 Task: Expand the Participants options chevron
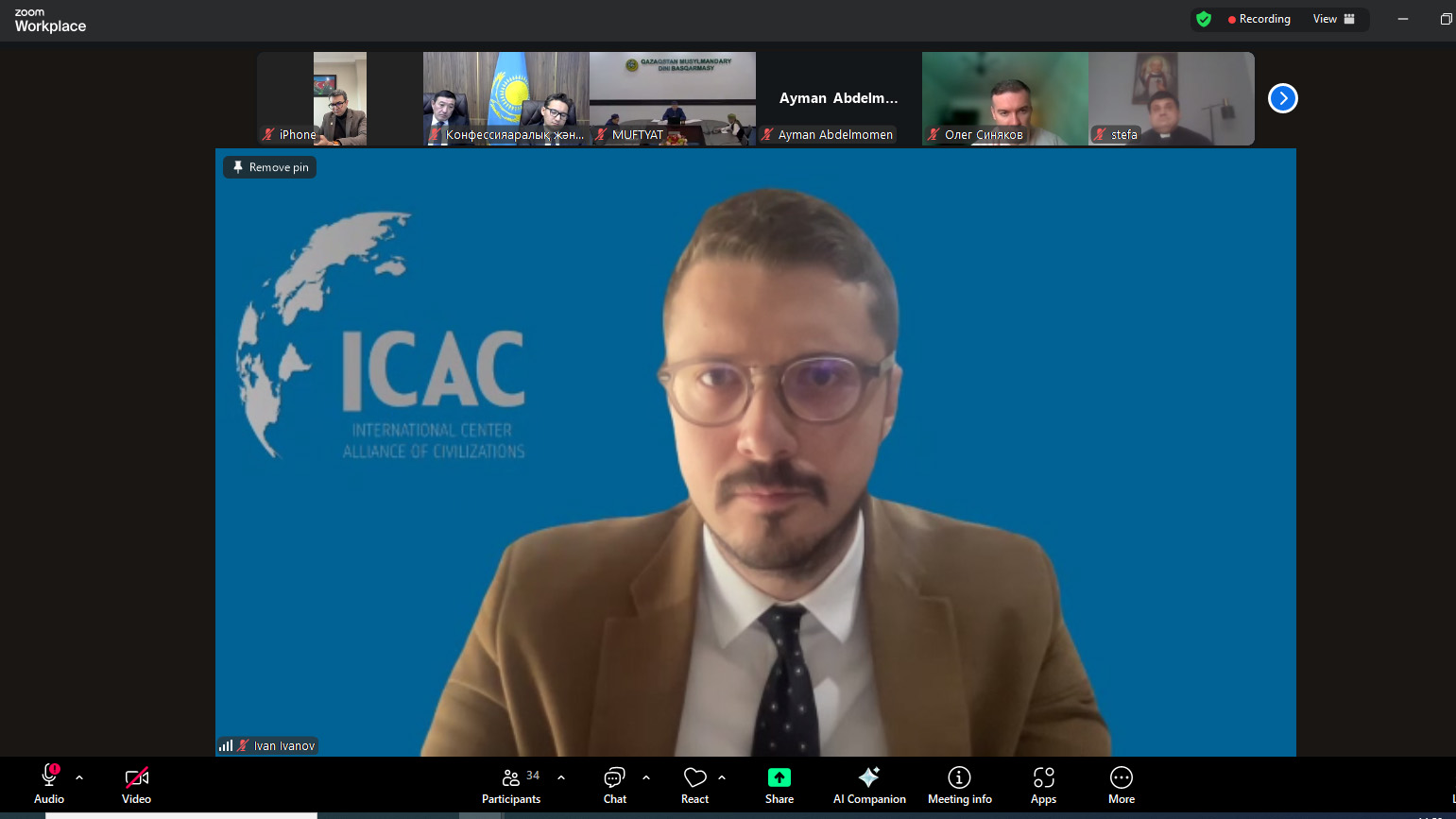pos(561,777)
